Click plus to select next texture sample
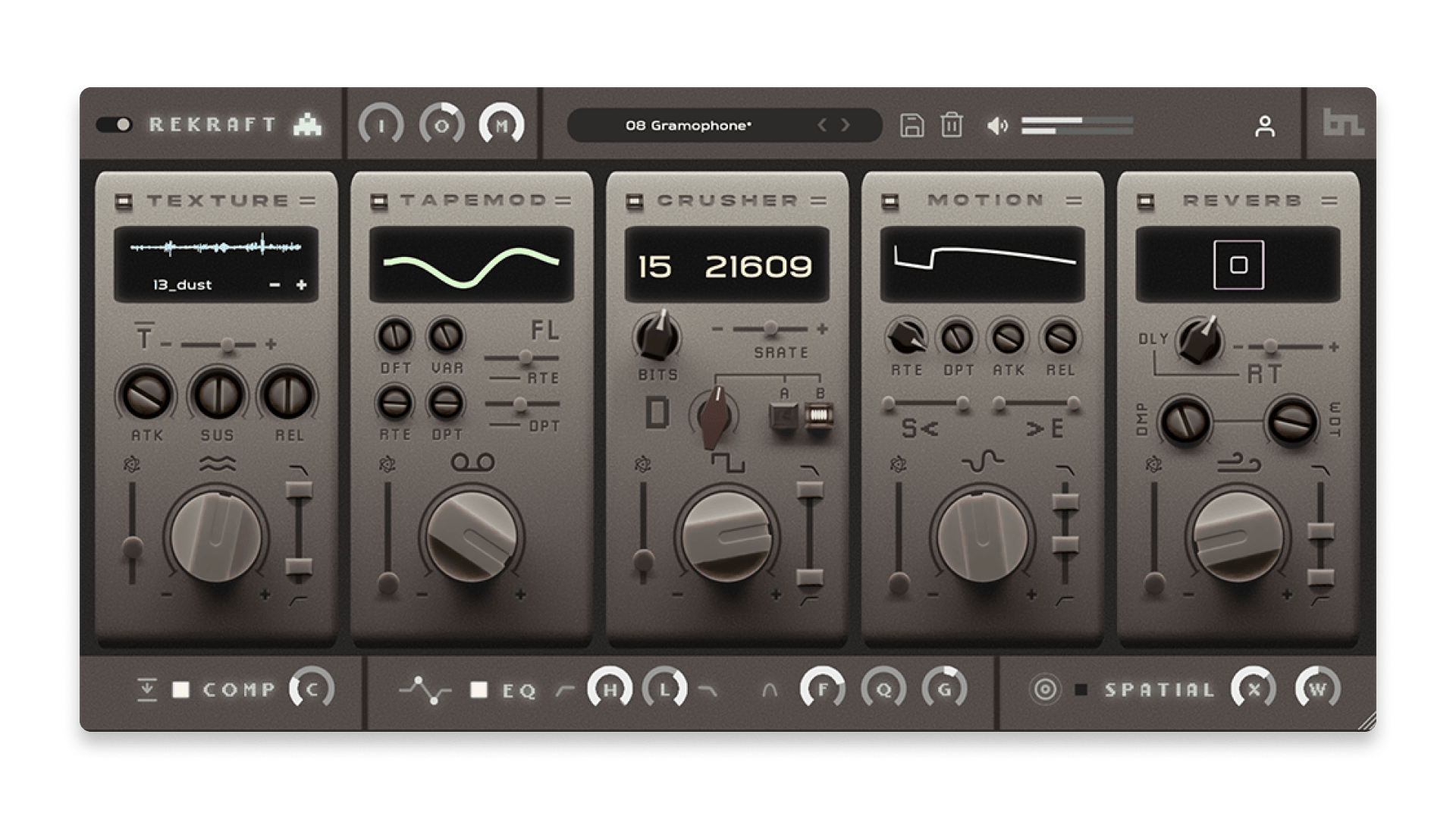This screenshot has width=1456, height=819. tap(301, 285)
